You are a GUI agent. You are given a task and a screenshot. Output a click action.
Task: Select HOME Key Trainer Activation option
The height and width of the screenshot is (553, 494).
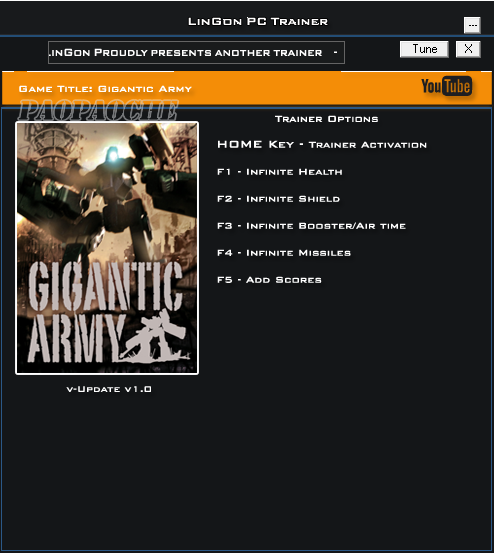point(322,145)
